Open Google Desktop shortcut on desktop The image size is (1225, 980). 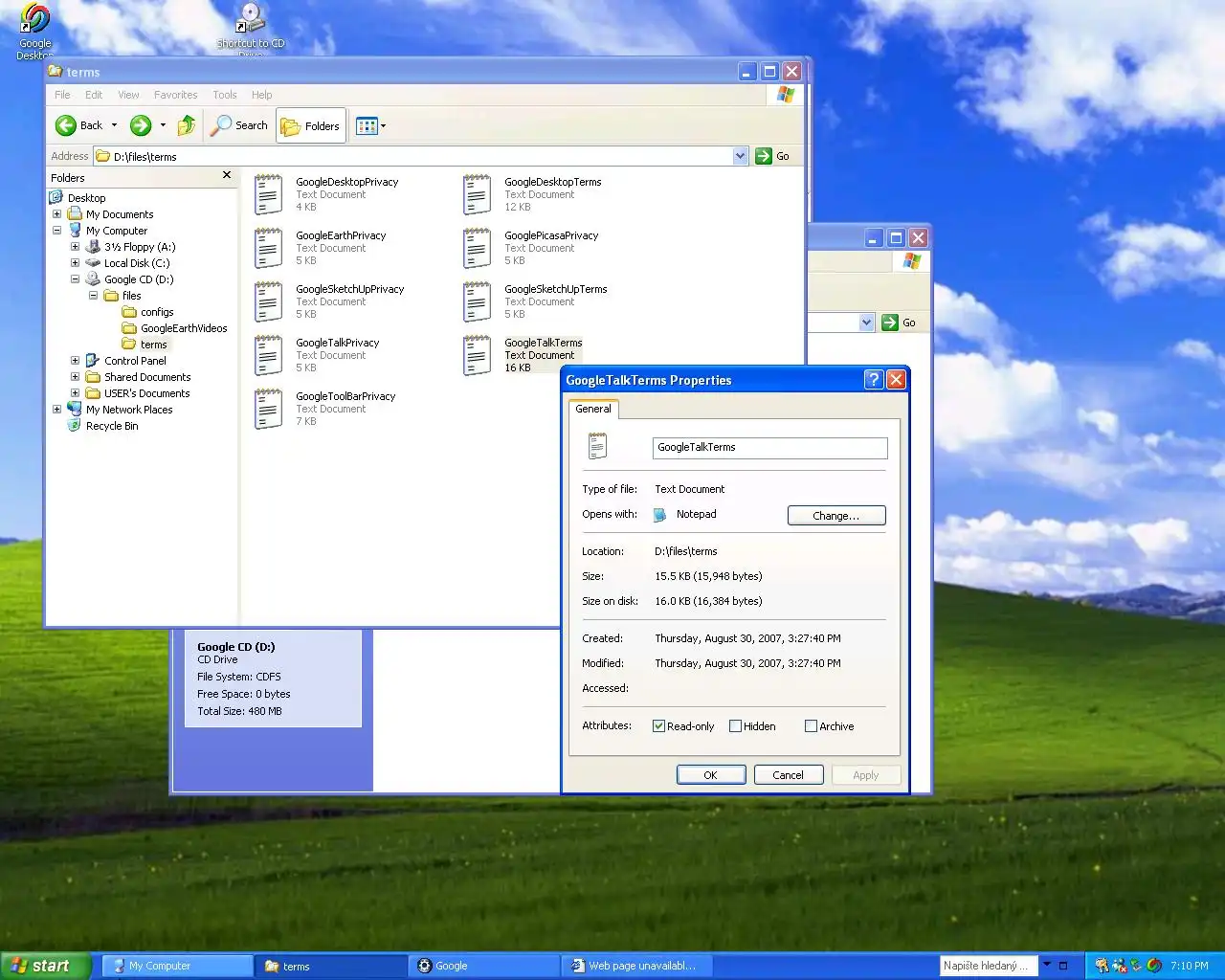click(35, 31)
